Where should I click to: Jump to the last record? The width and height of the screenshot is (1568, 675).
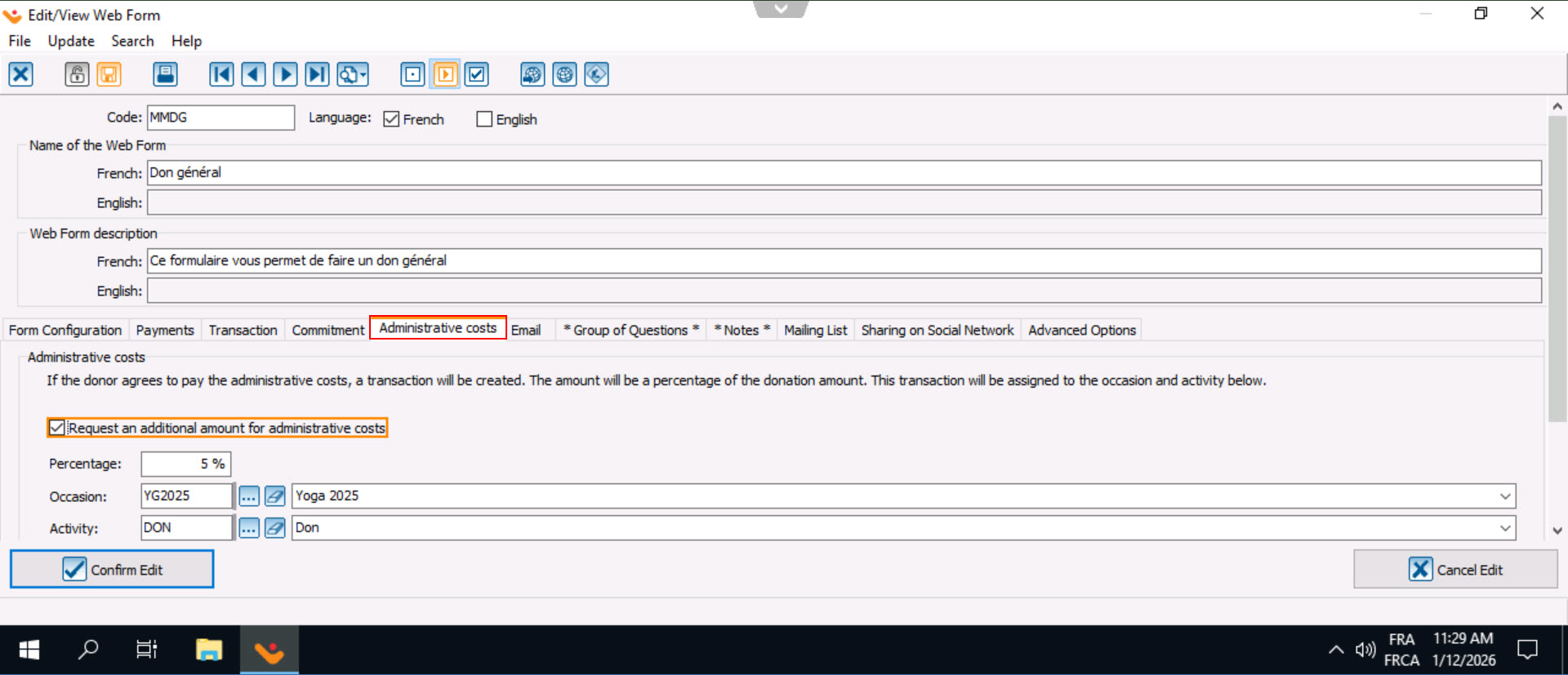(x=317, y=74)
